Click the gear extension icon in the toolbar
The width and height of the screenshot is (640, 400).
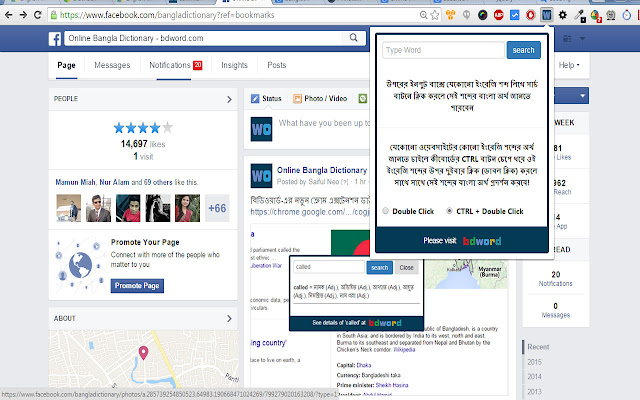(x=562, y=15)
